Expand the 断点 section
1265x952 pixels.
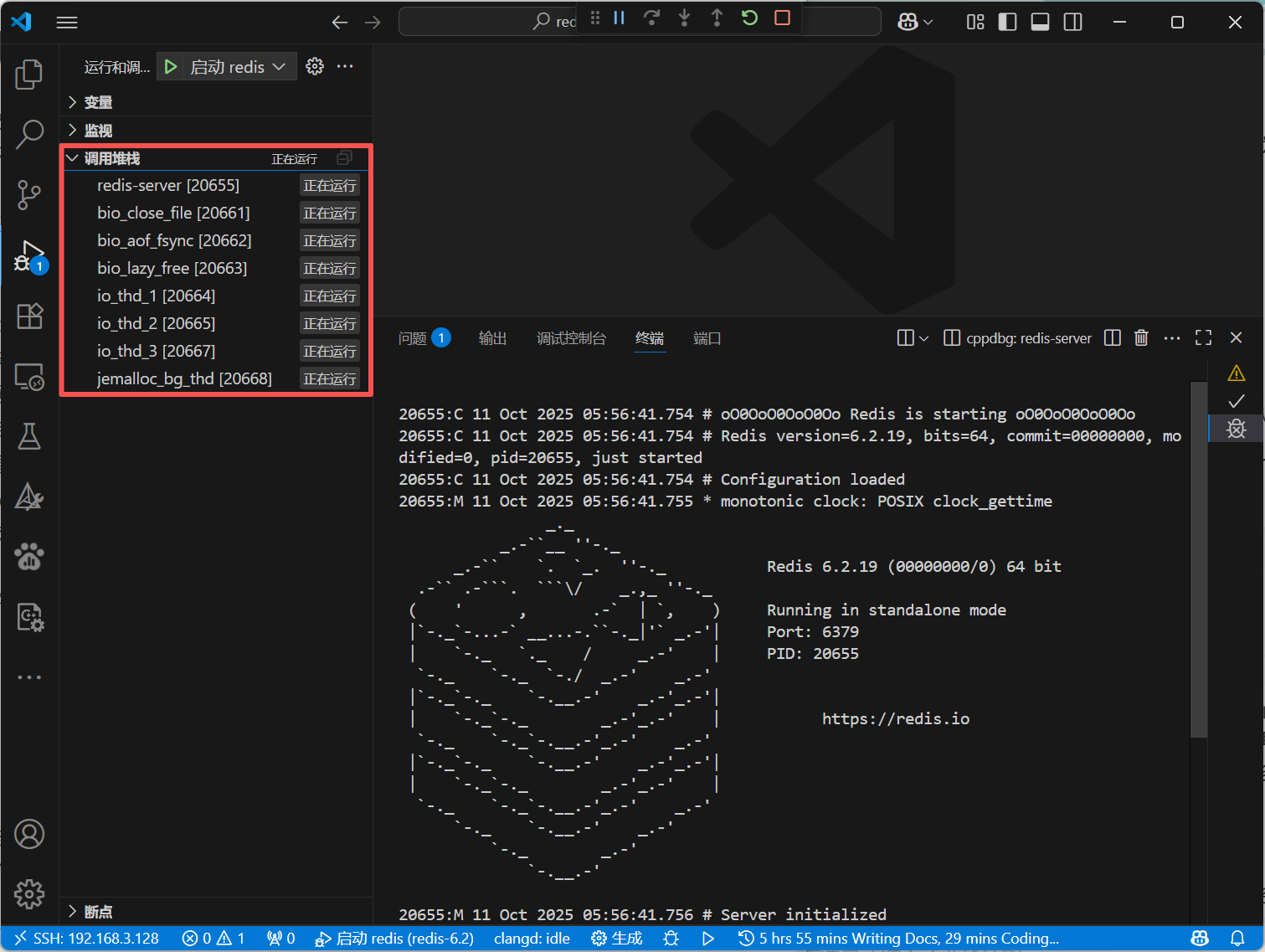[x=216, y=911]
